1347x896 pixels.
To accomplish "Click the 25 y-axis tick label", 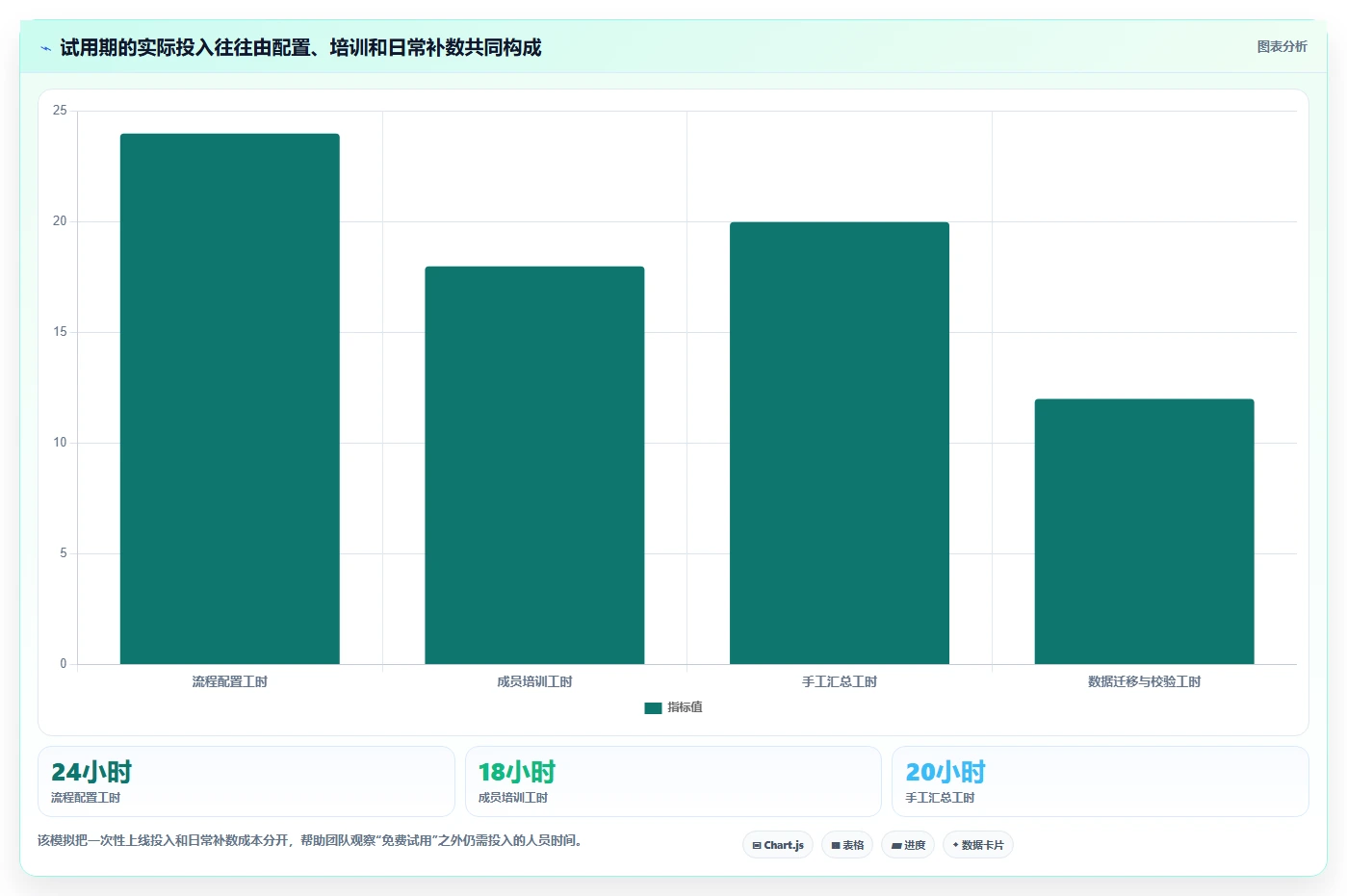I will 60,111.
